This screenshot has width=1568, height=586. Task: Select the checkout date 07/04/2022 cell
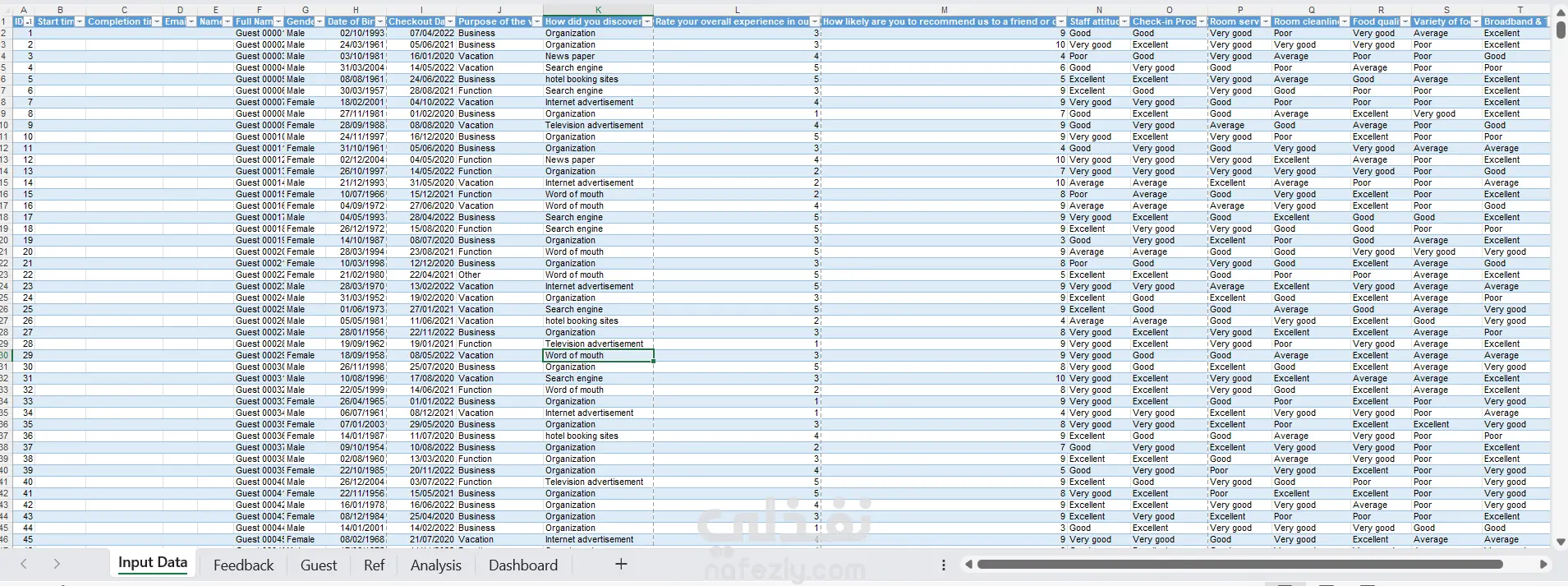click(x=421, y=34)
